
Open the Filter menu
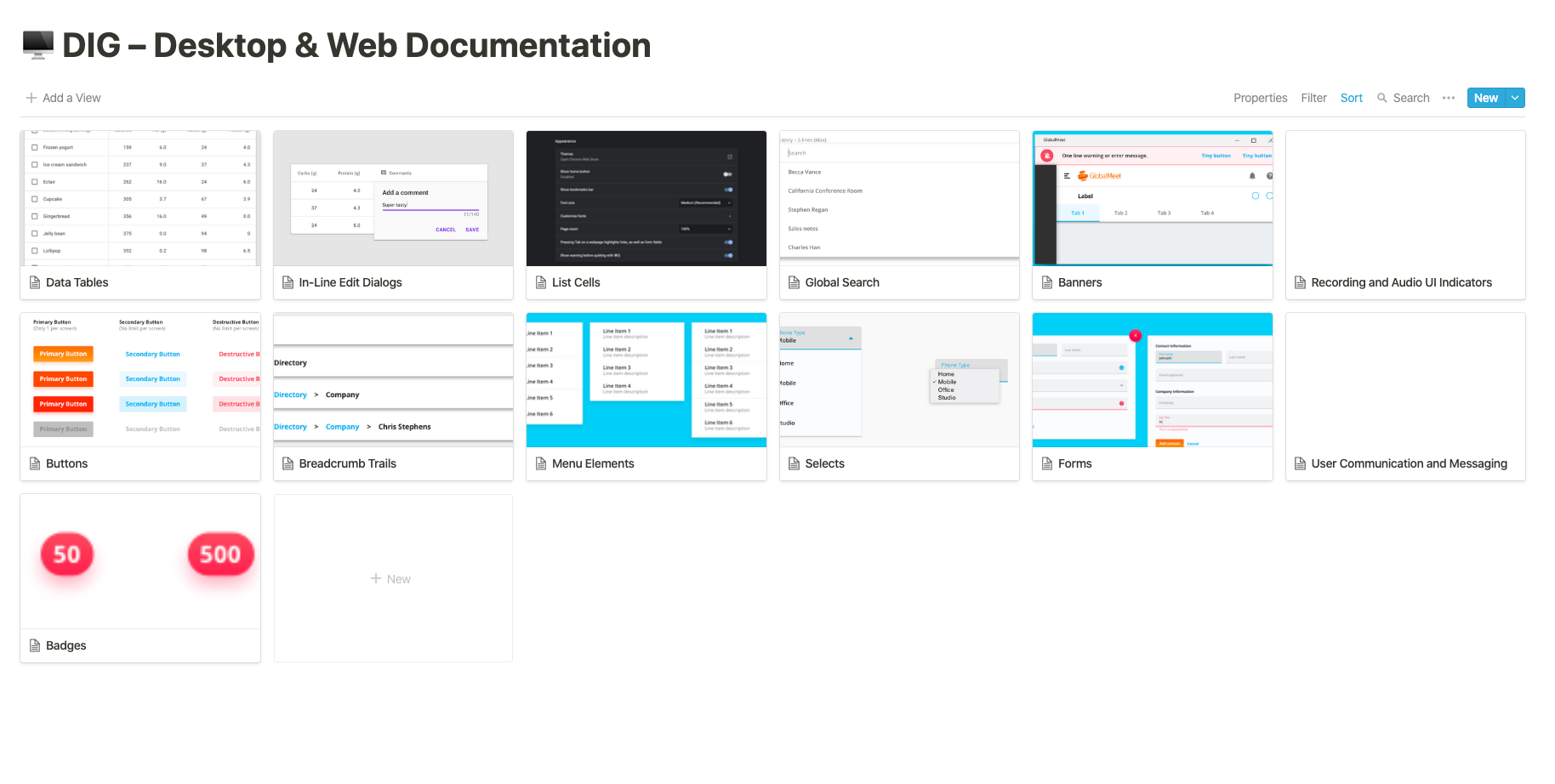[x=1313, y=98]
